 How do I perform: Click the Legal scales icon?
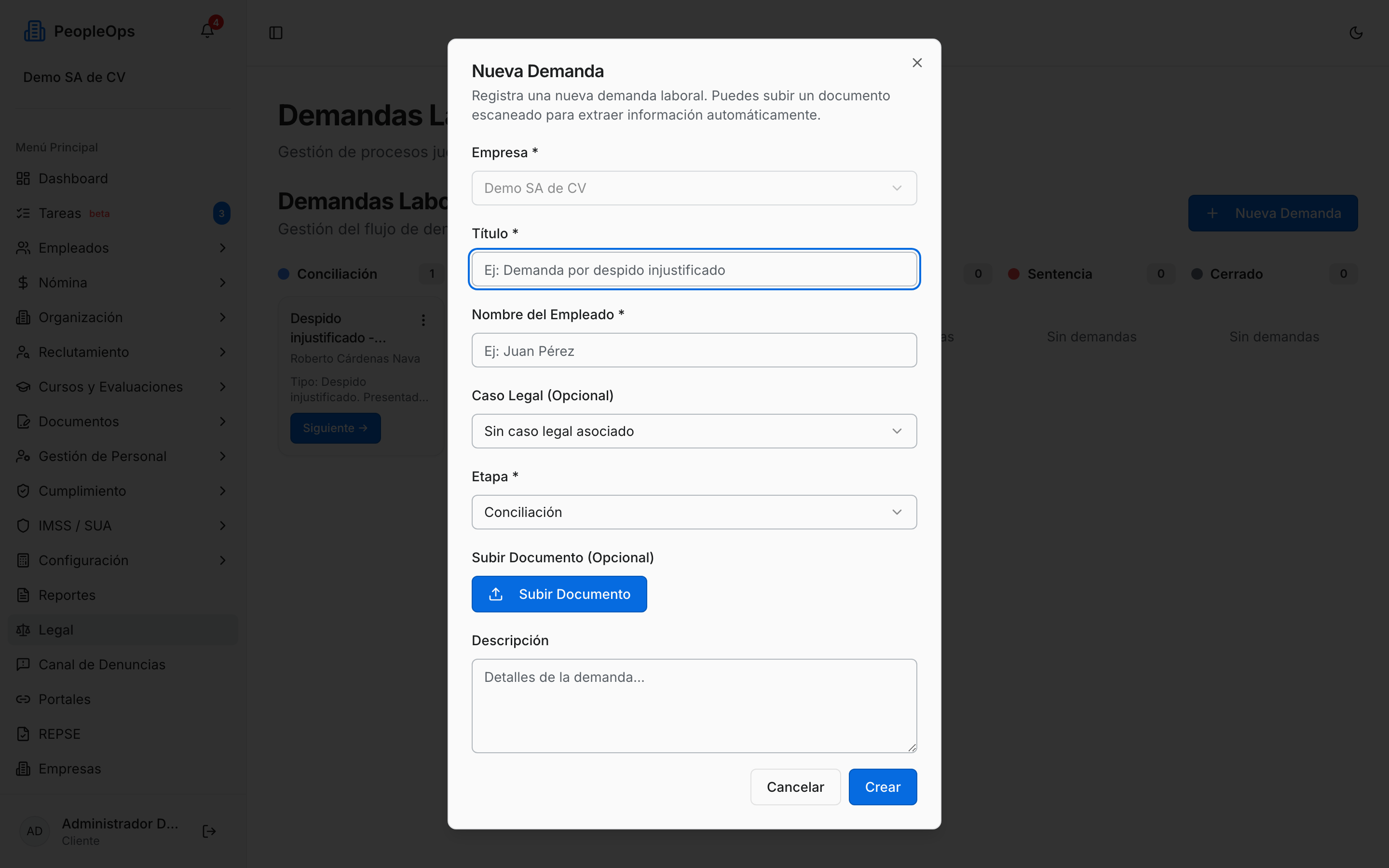coord(23,630)
